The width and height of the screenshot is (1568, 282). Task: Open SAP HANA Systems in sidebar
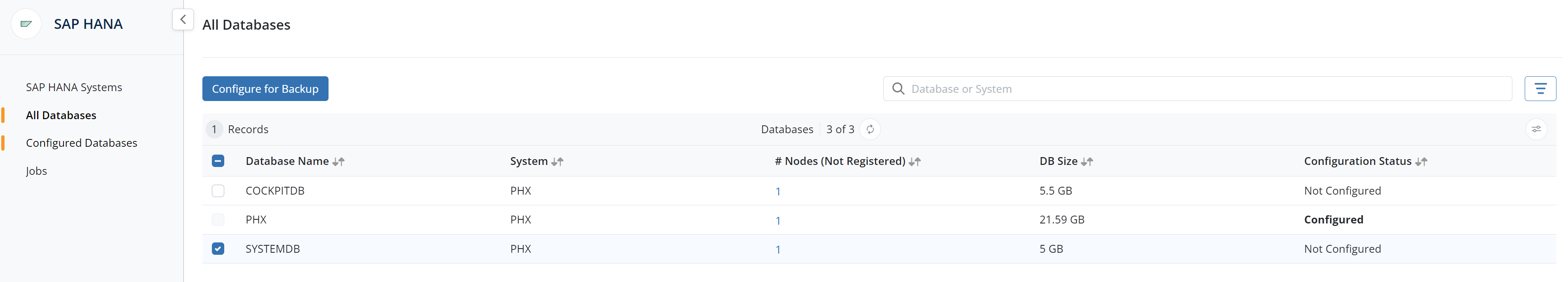click(74, 87)
